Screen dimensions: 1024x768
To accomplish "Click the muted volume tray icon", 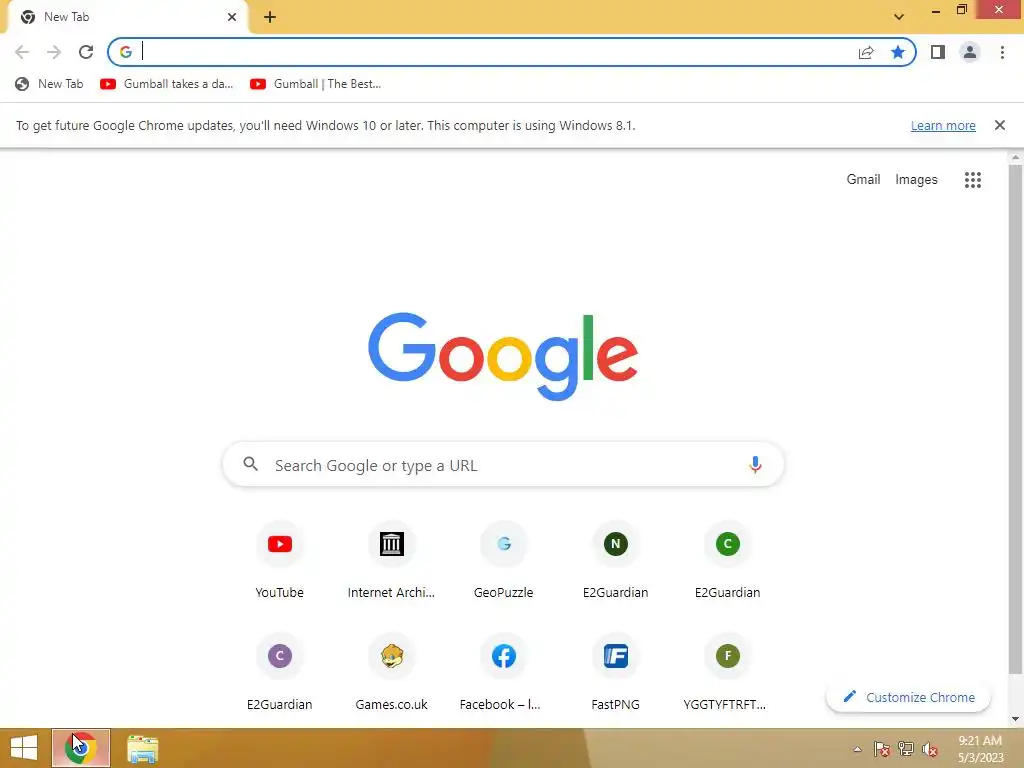I will [x=929, y=749].
